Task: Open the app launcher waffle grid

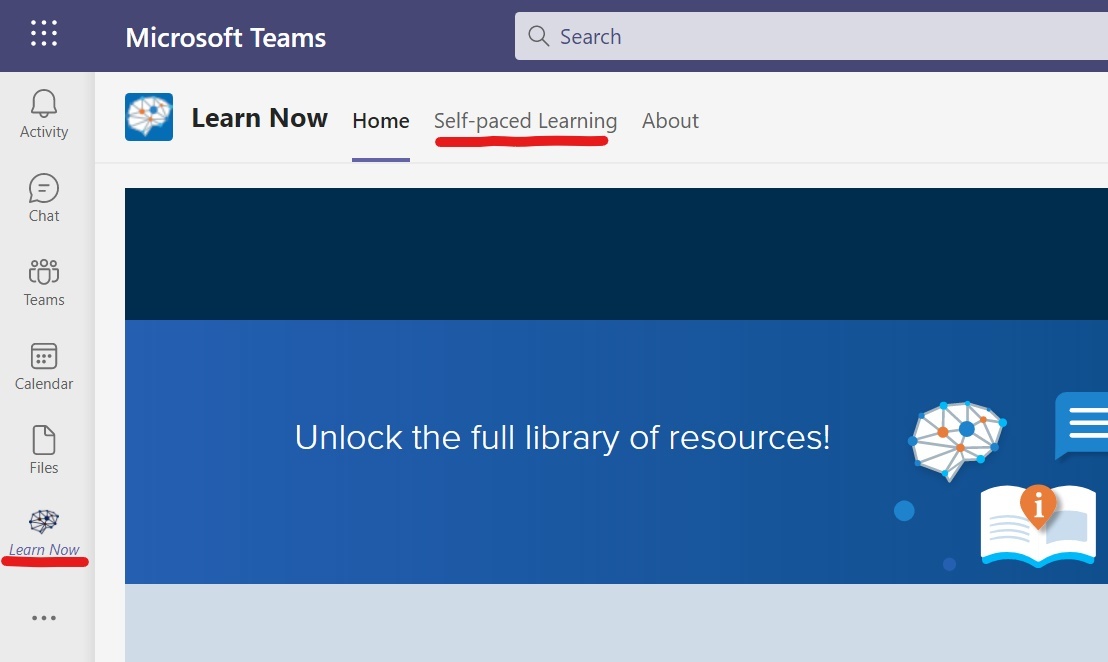Action: 44,34
